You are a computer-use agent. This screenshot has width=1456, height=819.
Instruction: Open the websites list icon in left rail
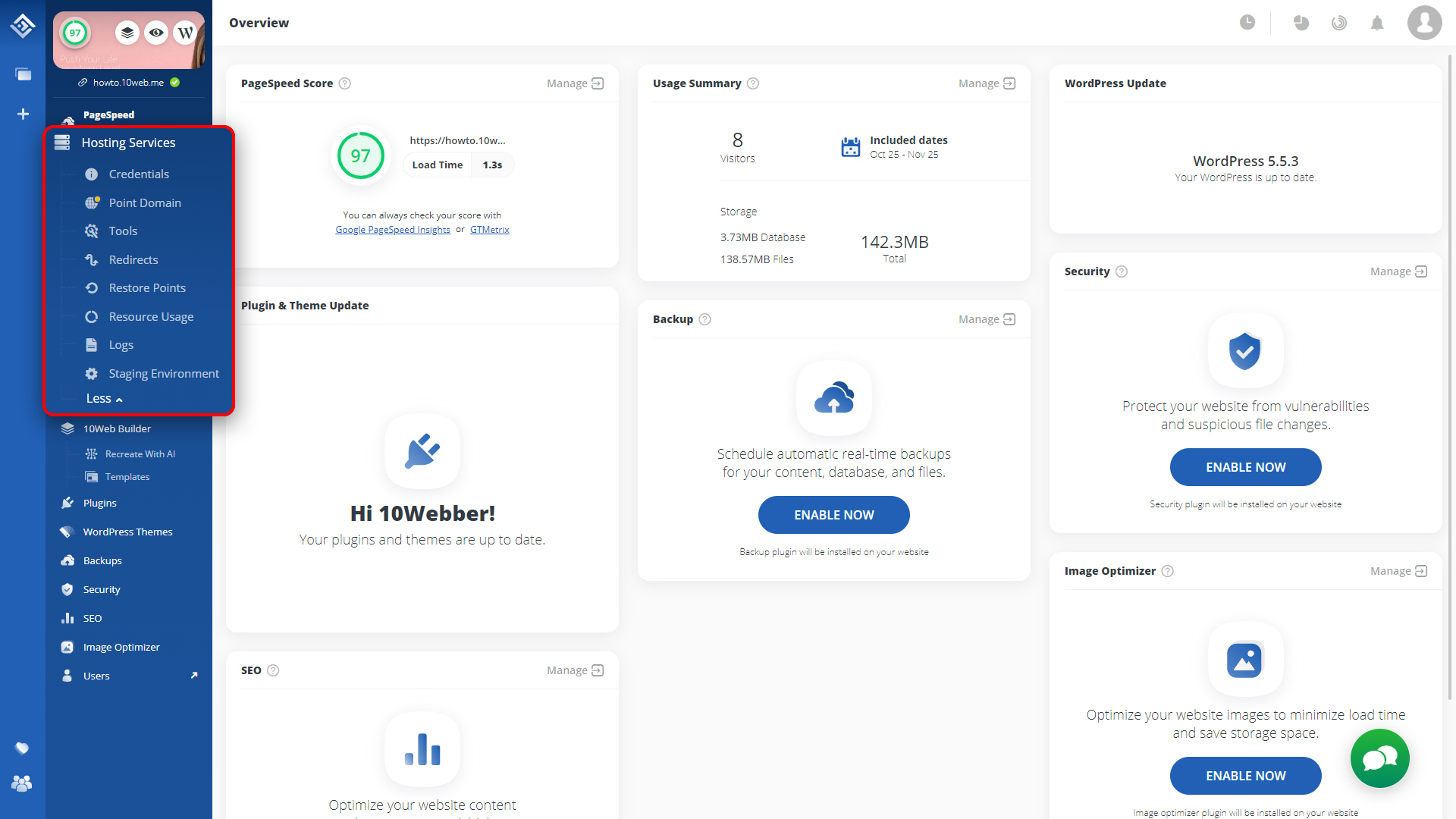[x=23, y=74]
